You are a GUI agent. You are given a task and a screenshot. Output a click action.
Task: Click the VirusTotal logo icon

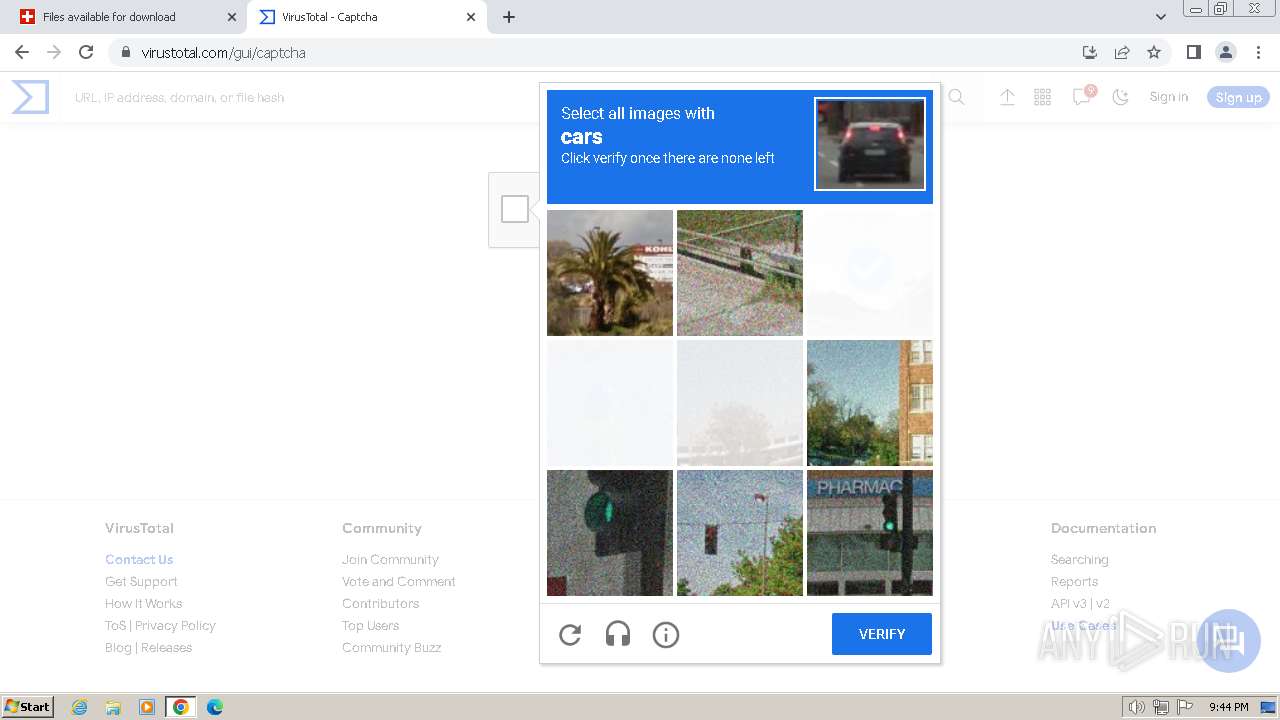point(30,97)
